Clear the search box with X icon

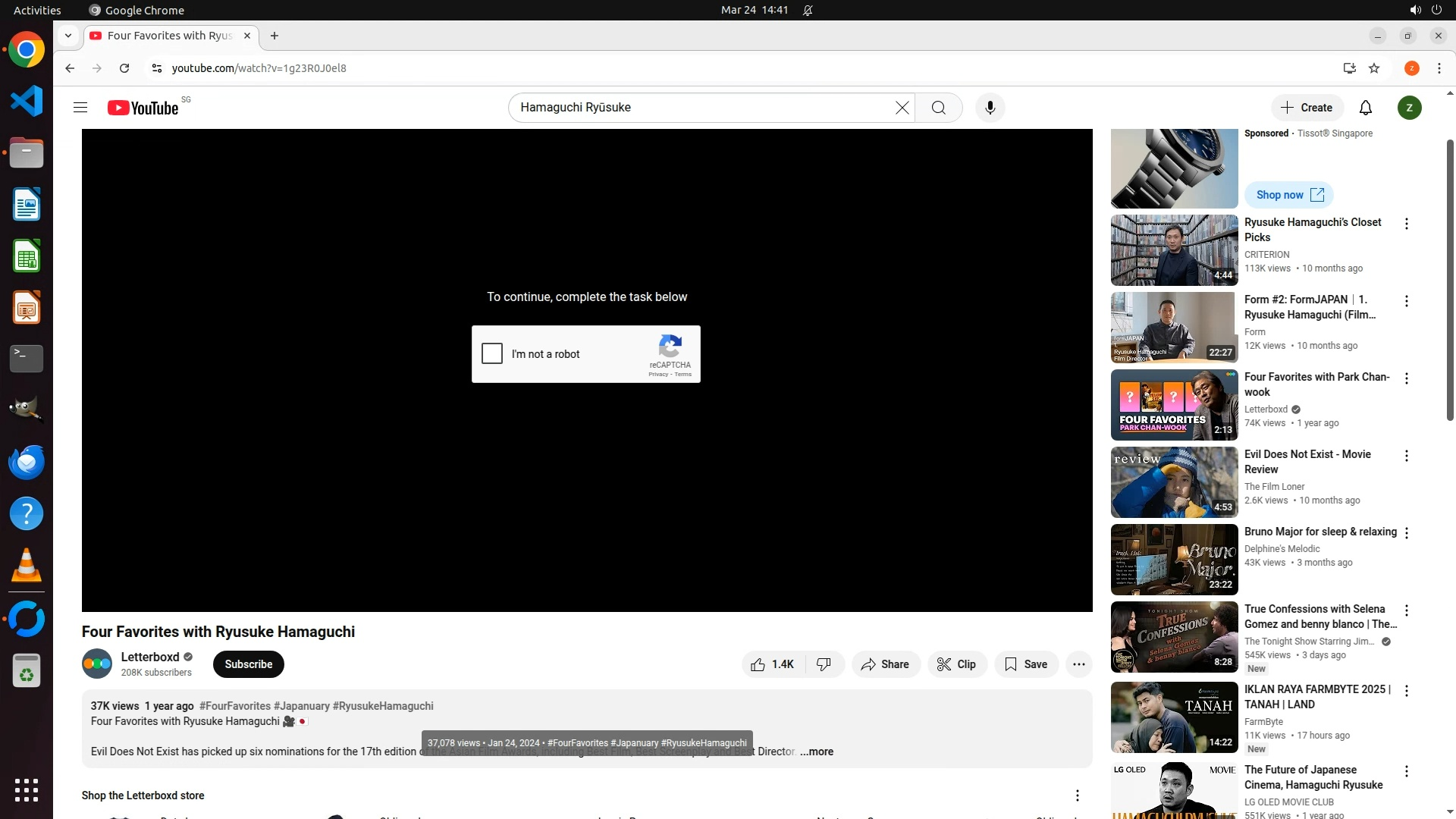point(902,108)
